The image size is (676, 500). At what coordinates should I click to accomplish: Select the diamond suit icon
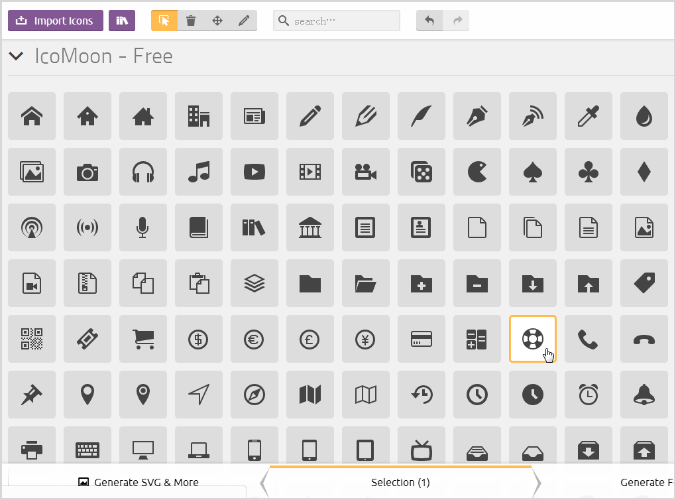(644, 172)
